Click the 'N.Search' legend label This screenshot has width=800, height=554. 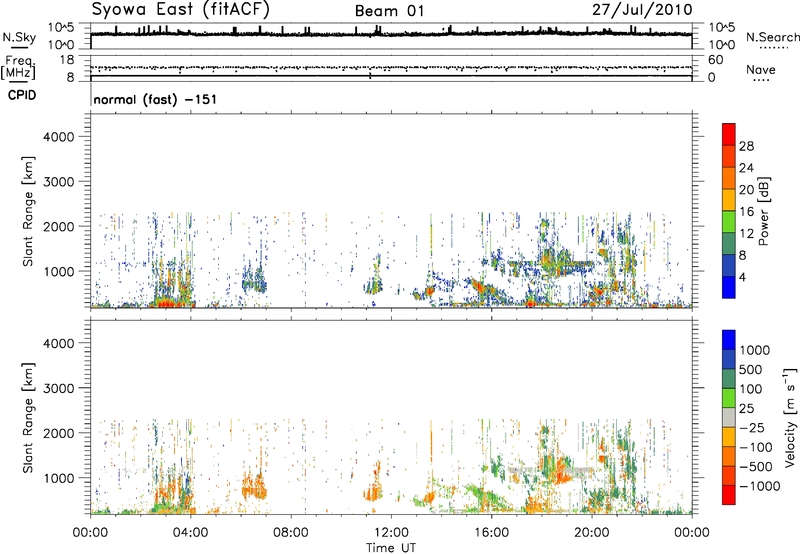tap(772, 37)
